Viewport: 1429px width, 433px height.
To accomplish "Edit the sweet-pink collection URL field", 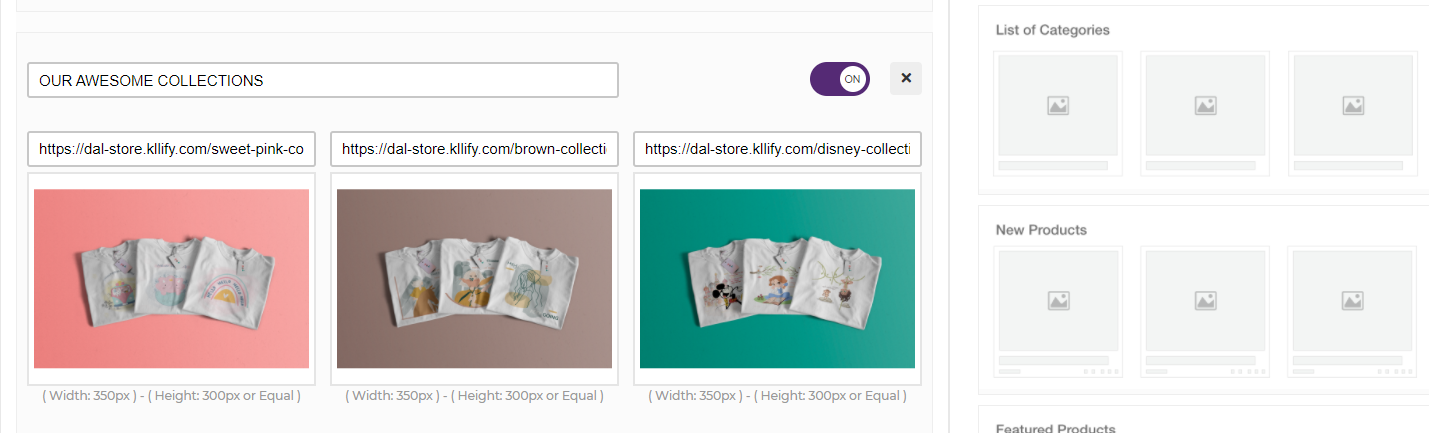I will [x=171, y=149].
